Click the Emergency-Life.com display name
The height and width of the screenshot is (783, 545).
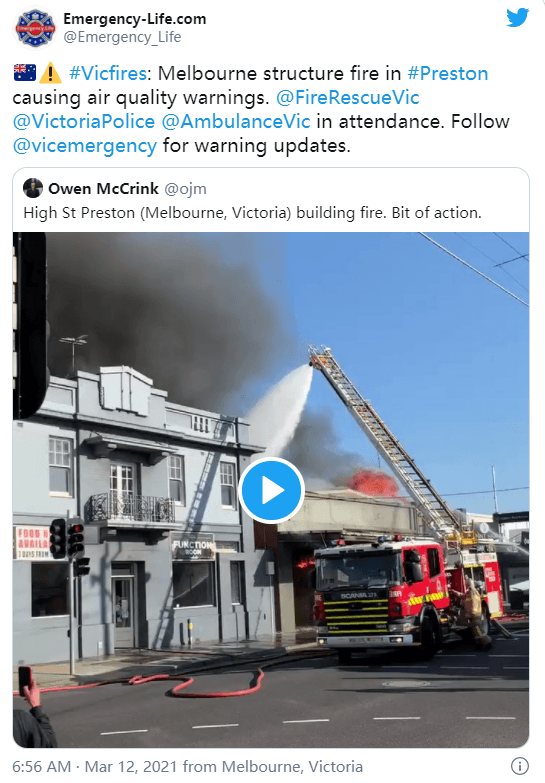(x=134, y=19)
